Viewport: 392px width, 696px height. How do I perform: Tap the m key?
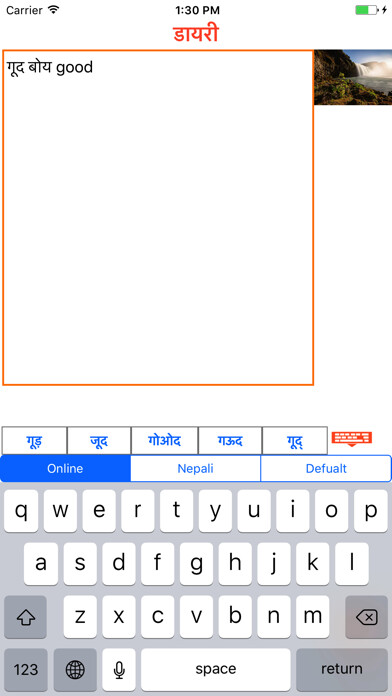coord(313,617)
